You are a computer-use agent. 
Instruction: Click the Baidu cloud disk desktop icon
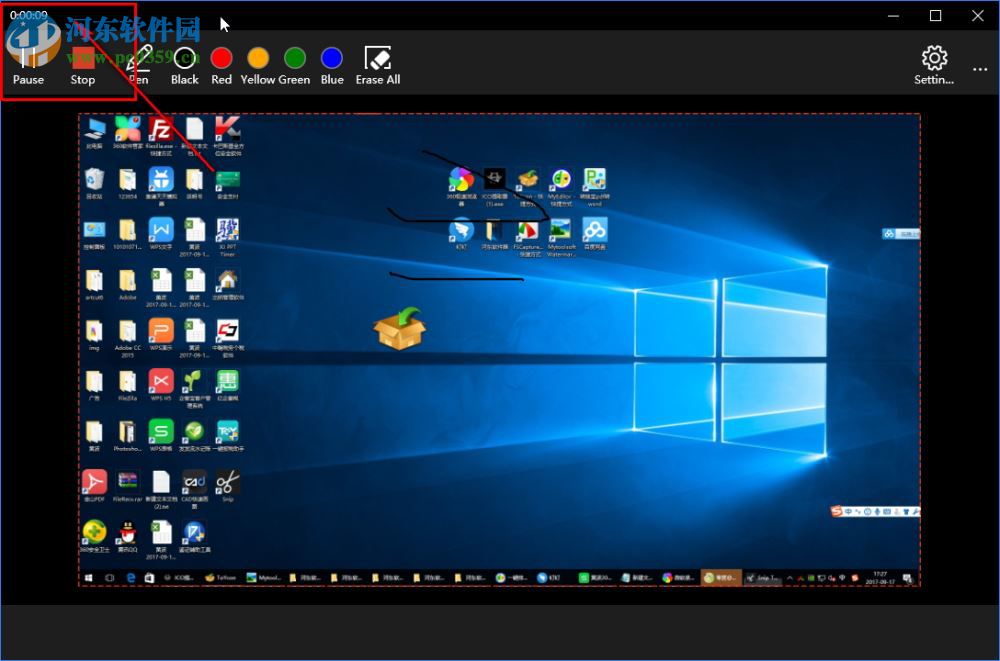pyautogui.click(x=594, y=234)
